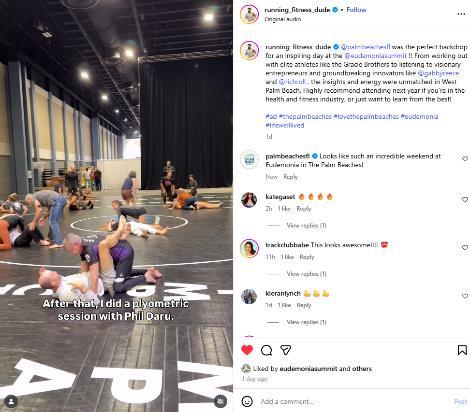Open running_fitness_dude profile picture in header
Viewport: 470px width, 412px height.
point(249,14)
